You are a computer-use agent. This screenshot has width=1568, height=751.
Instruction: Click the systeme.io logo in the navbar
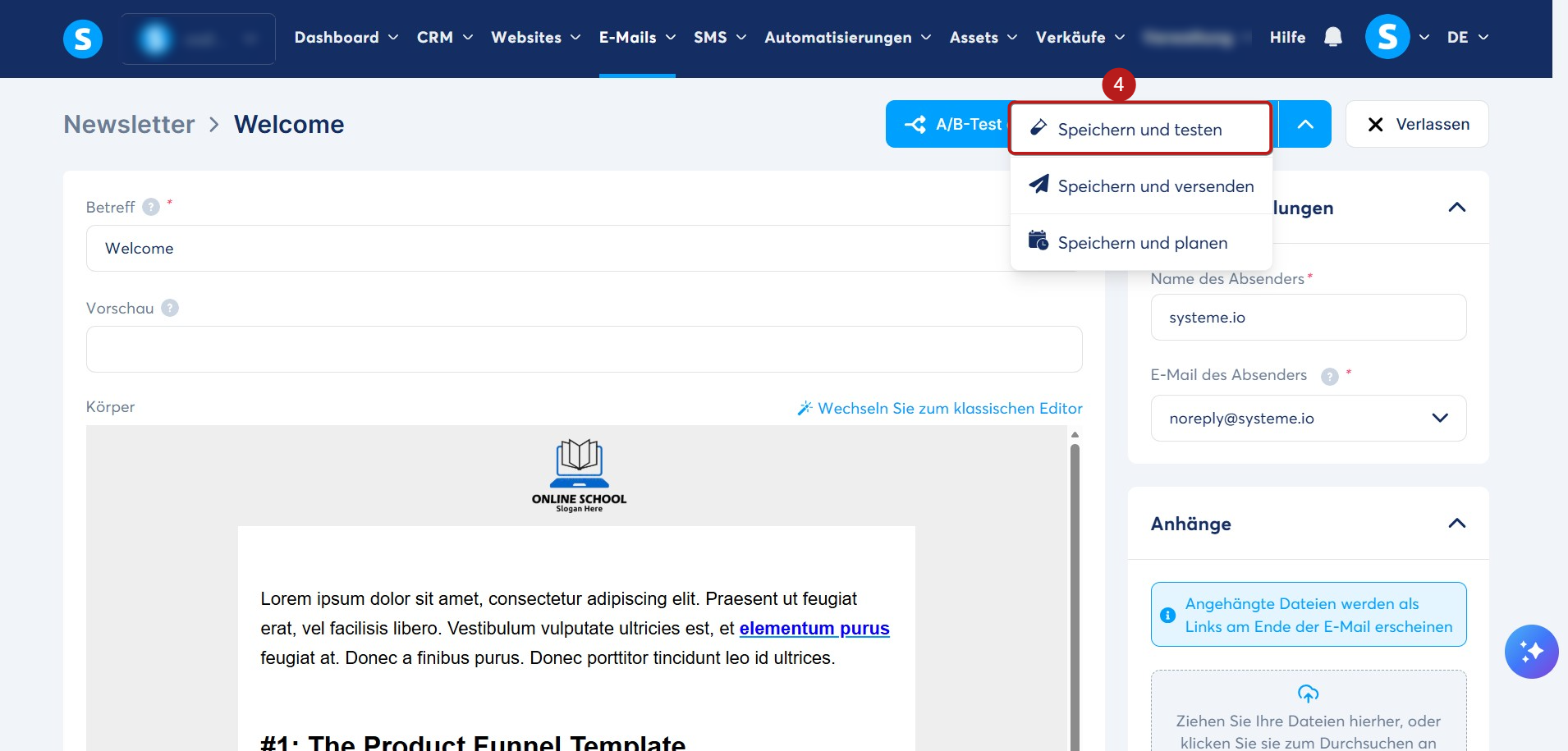point(83,39)
